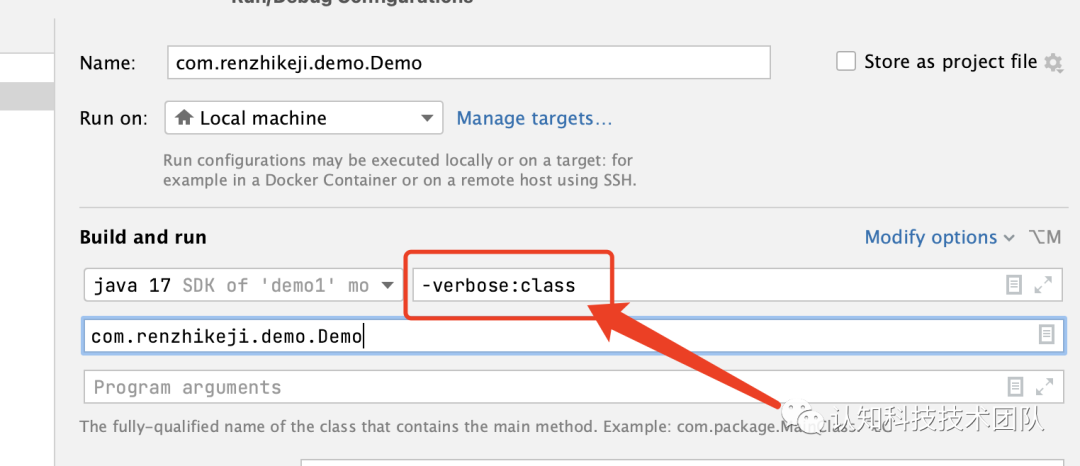The width and height of the screenshot is (1080, 466).
Task: Expand the Program arguments field
Action: click(x=1043, y=387)
